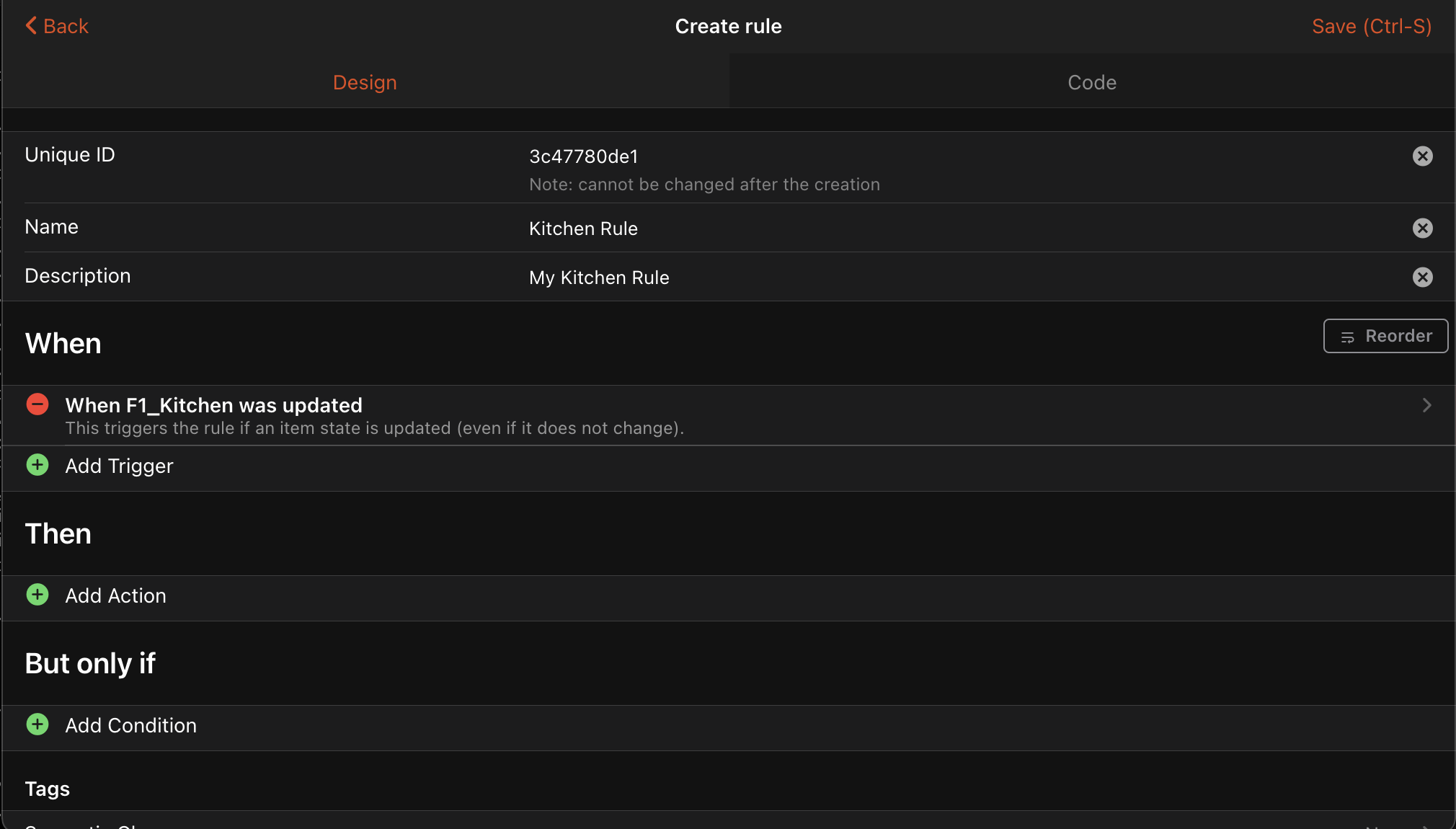Edit the My Kitchen Rule description
Image resolution: width=1456 pixels, height=829 pixels.
599,277
